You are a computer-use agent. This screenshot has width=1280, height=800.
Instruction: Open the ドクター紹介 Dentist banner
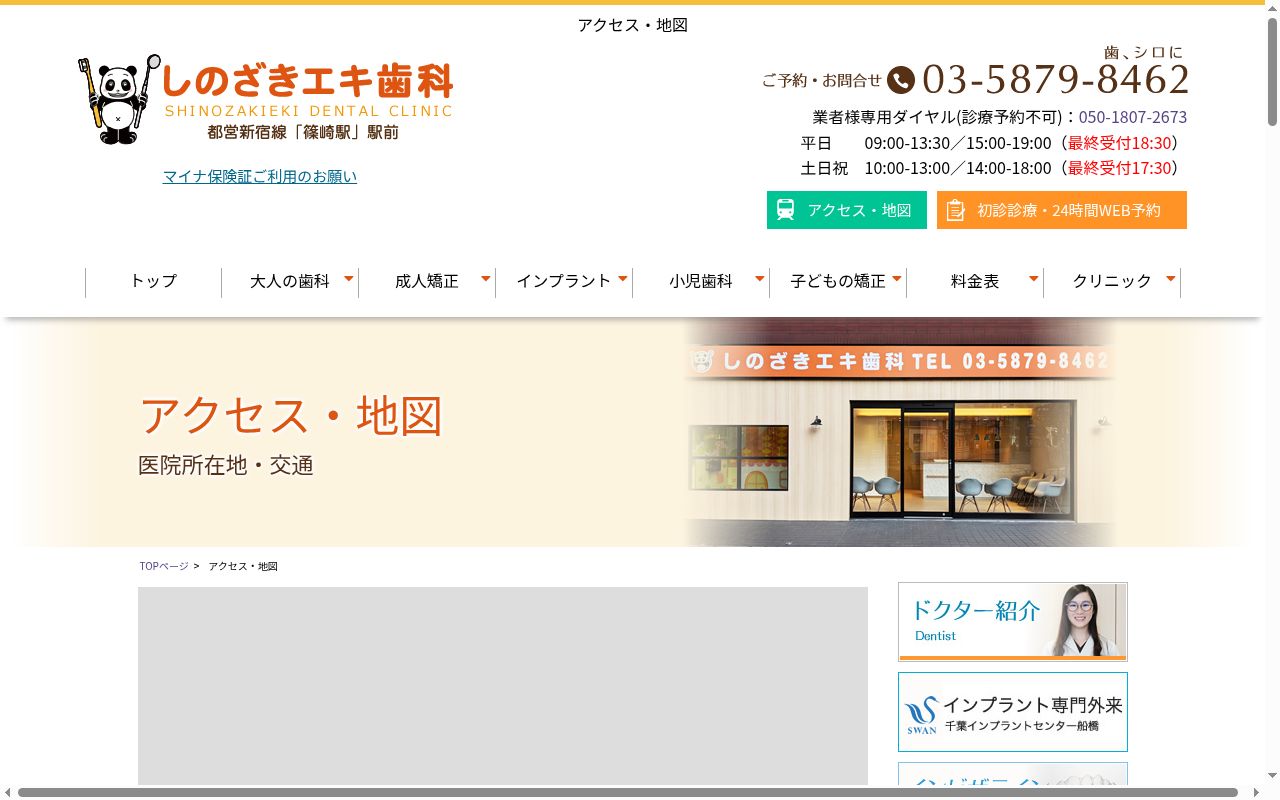(x=1013, y=622)
